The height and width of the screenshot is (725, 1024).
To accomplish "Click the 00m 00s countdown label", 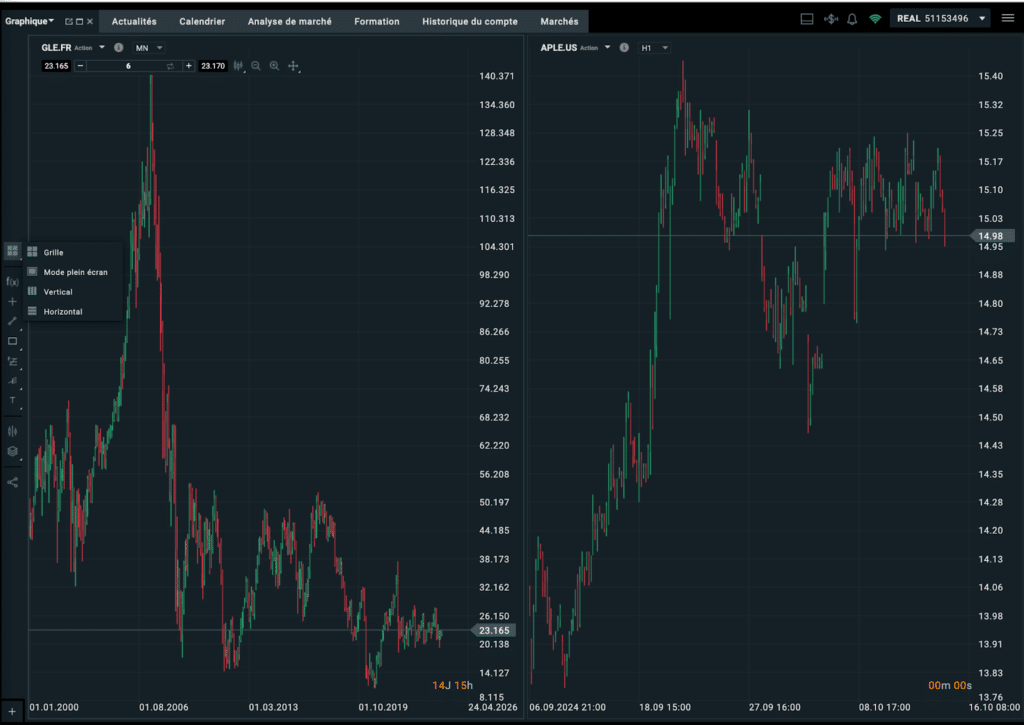I will (950, 685).
